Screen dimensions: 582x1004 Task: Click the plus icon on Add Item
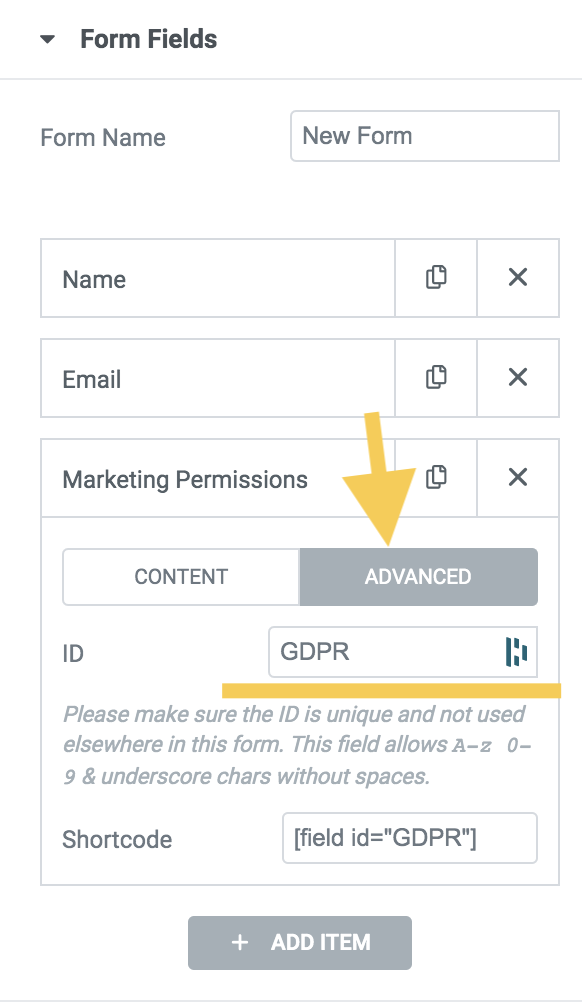pyautogui.click(x=239, y=943)
